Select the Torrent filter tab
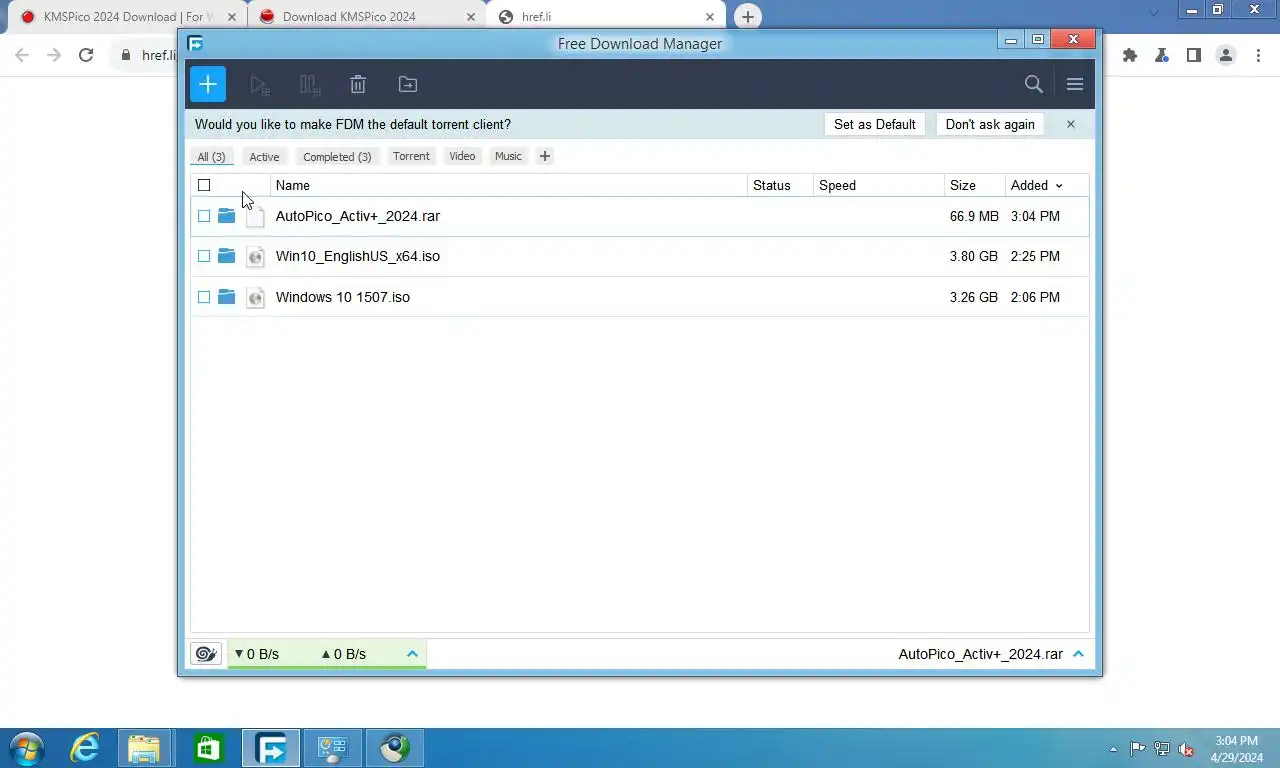Screen dimensions: 1280x768 [411, 156]
